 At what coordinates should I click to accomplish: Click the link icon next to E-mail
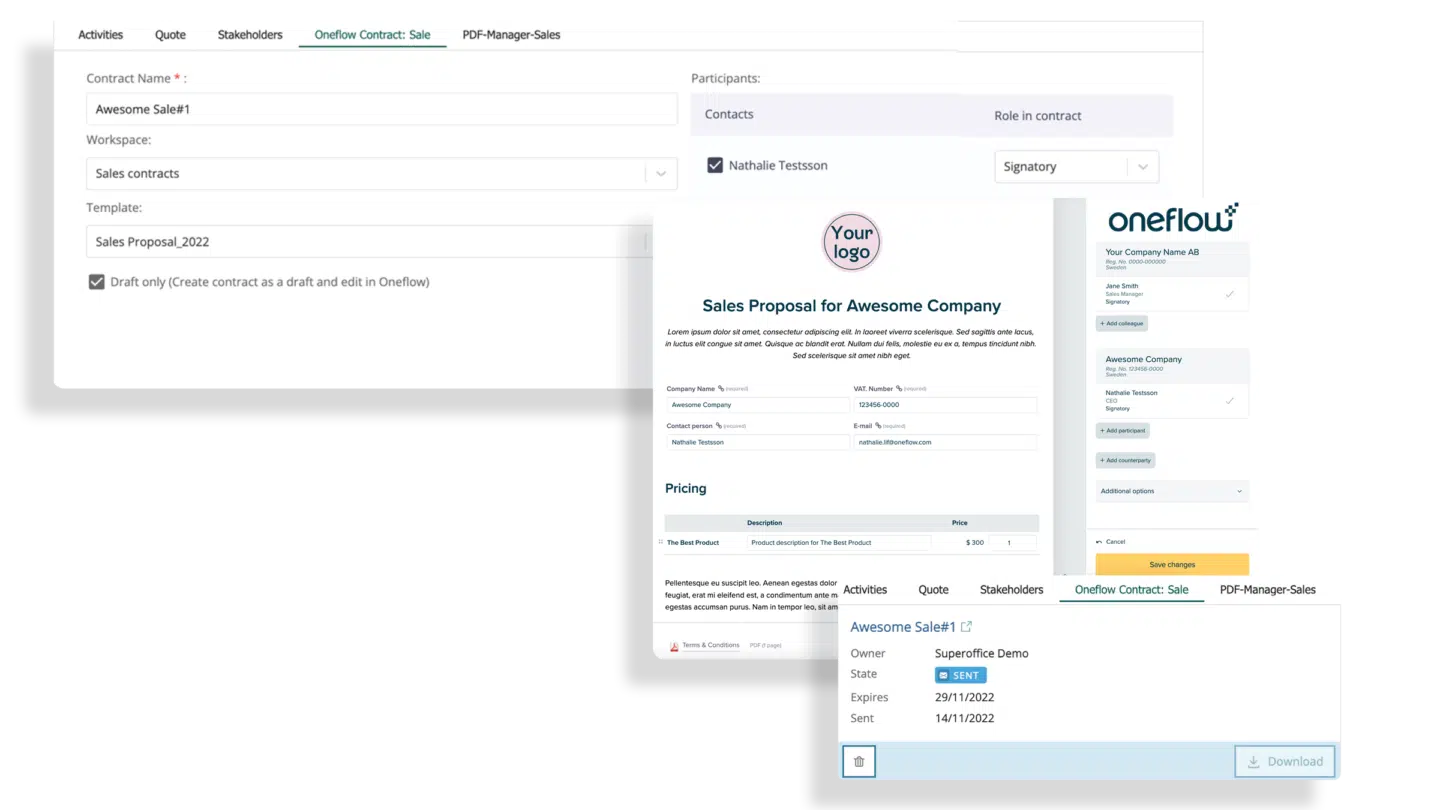click(878, 426)
